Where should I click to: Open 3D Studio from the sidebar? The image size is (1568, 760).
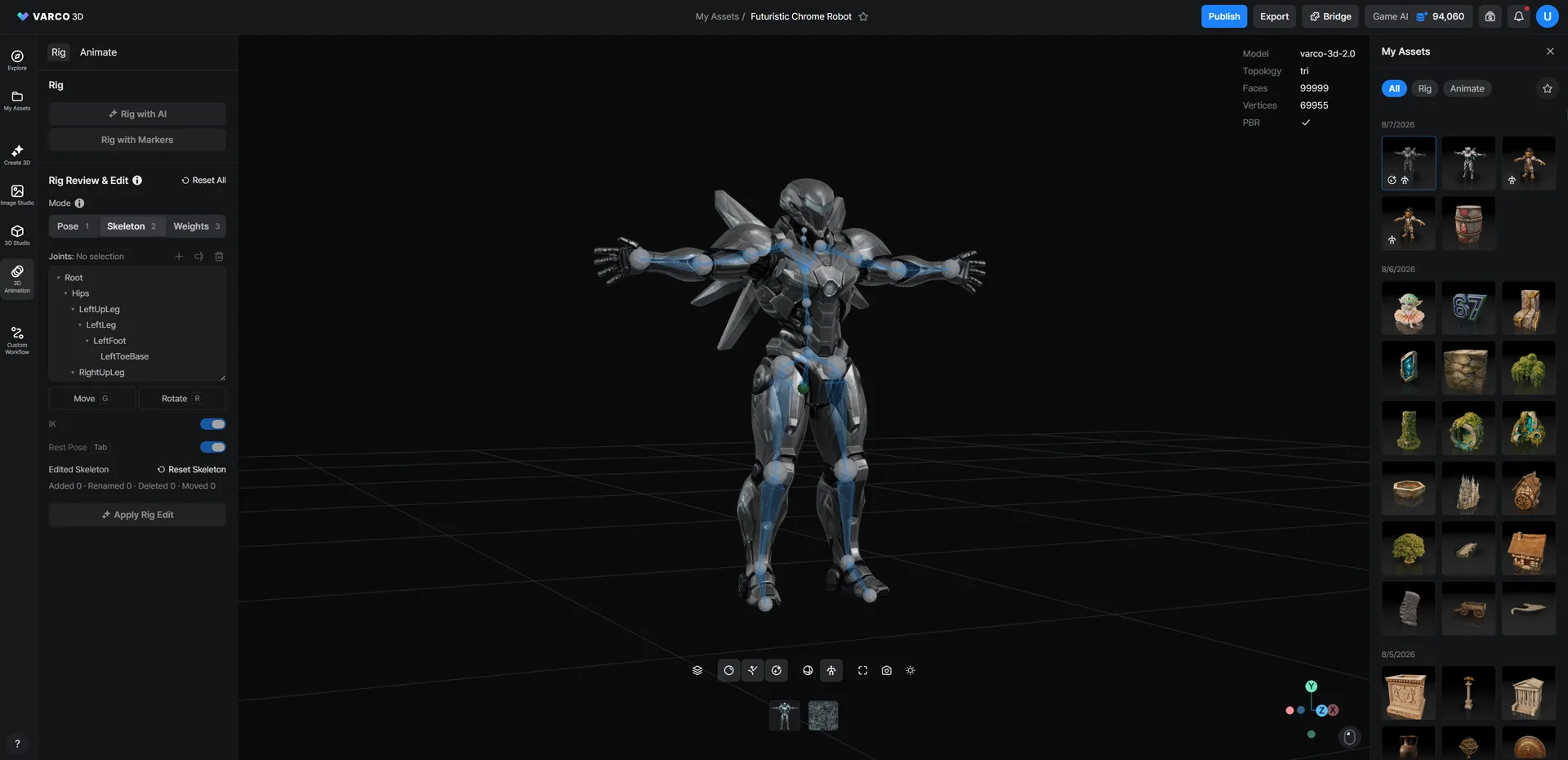17,235
